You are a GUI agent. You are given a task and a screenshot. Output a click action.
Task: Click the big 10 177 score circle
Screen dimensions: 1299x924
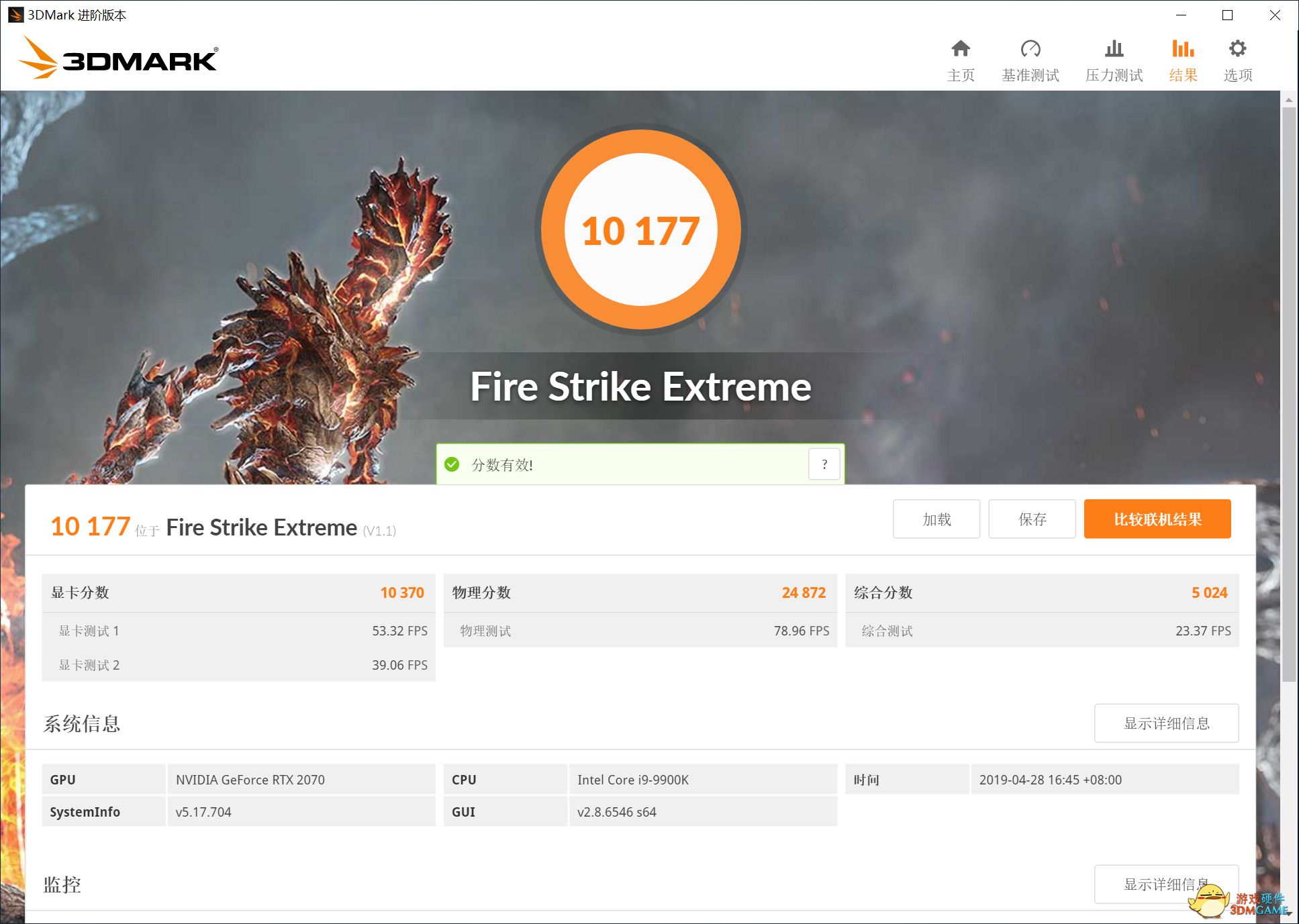(x=640, y=229)
